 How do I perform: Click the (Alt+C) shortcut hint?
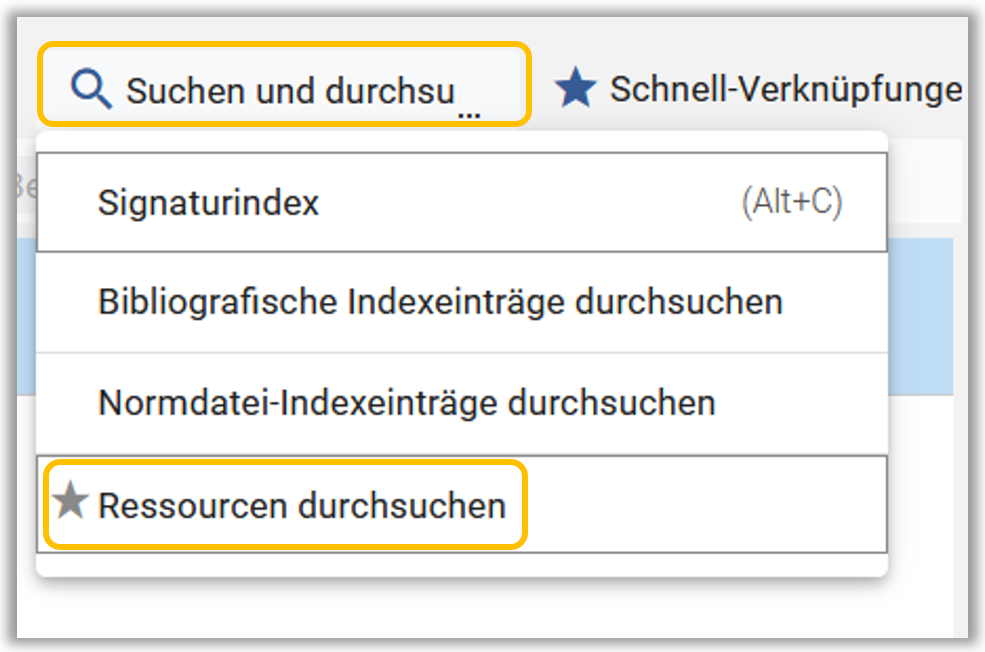(792, 202)
